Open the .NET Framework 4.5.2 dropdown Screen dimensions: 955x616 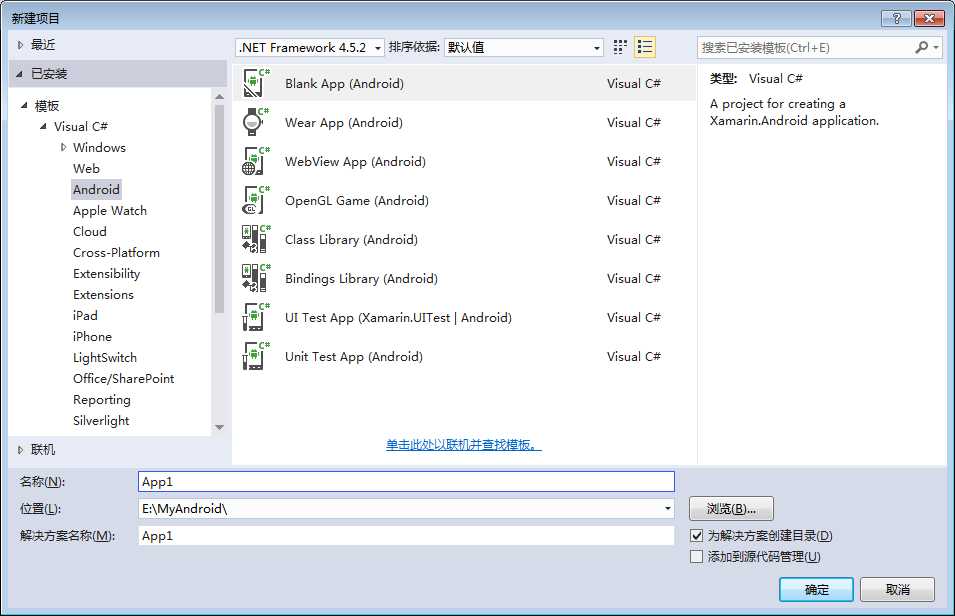pos(309,48)
